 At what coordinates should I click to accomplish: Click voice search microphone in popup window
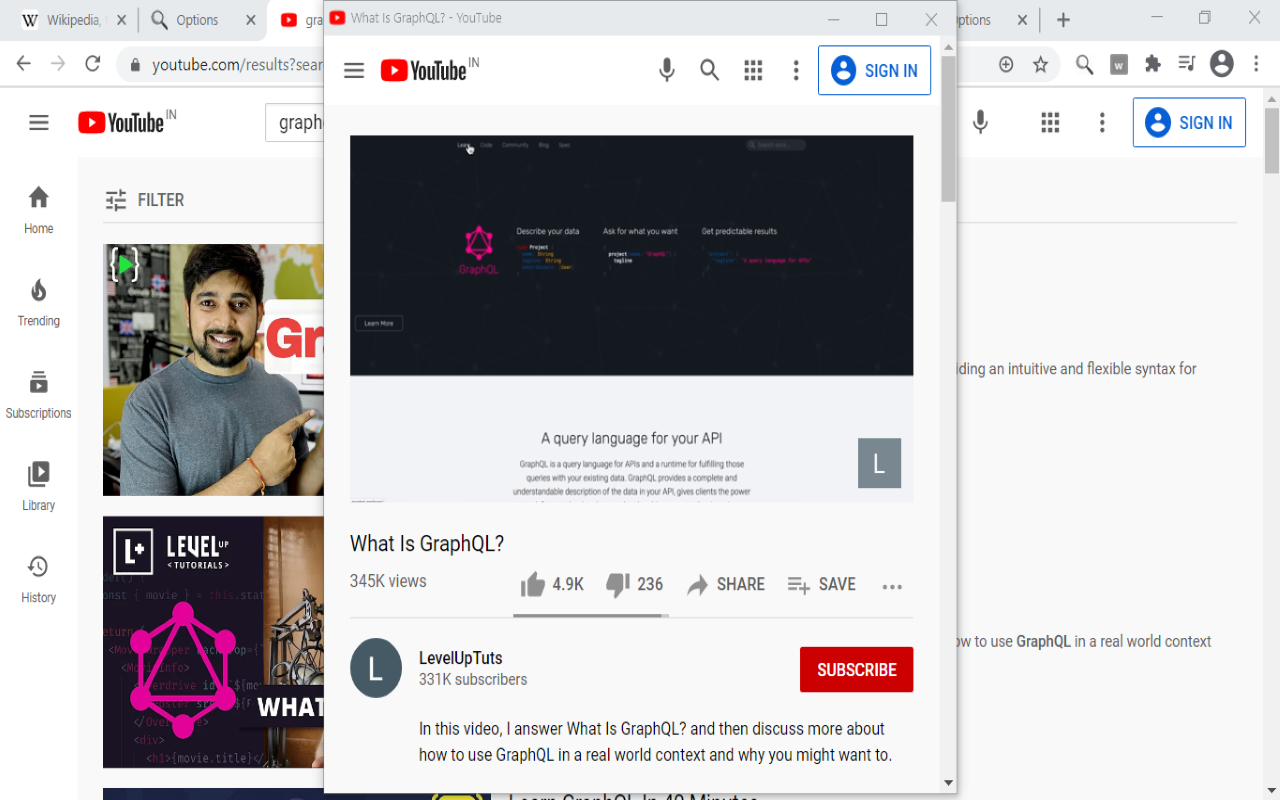tap(667, 70)
